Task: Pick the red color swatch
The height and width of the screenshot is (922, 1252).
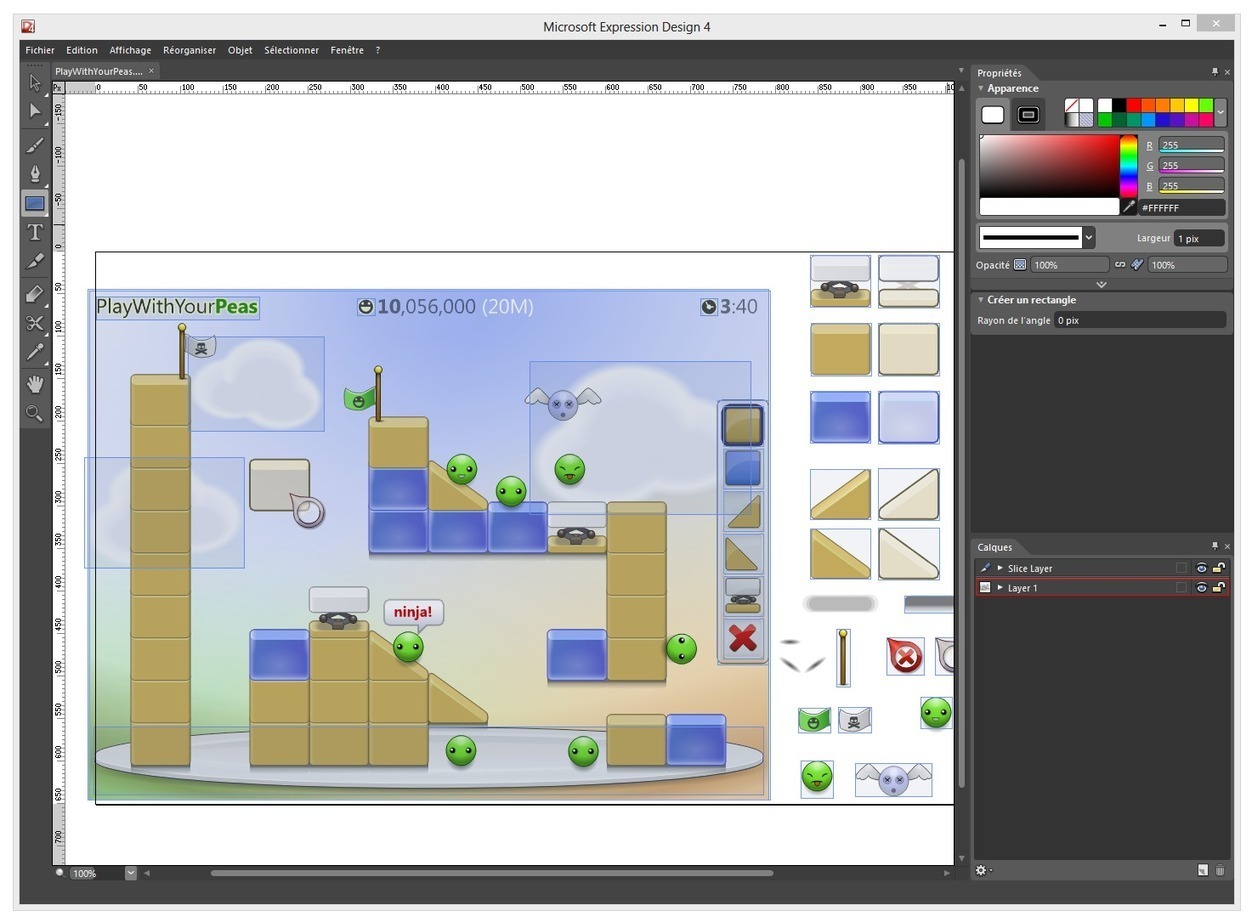Action: pyautogui.click(x=1134, y=105)
